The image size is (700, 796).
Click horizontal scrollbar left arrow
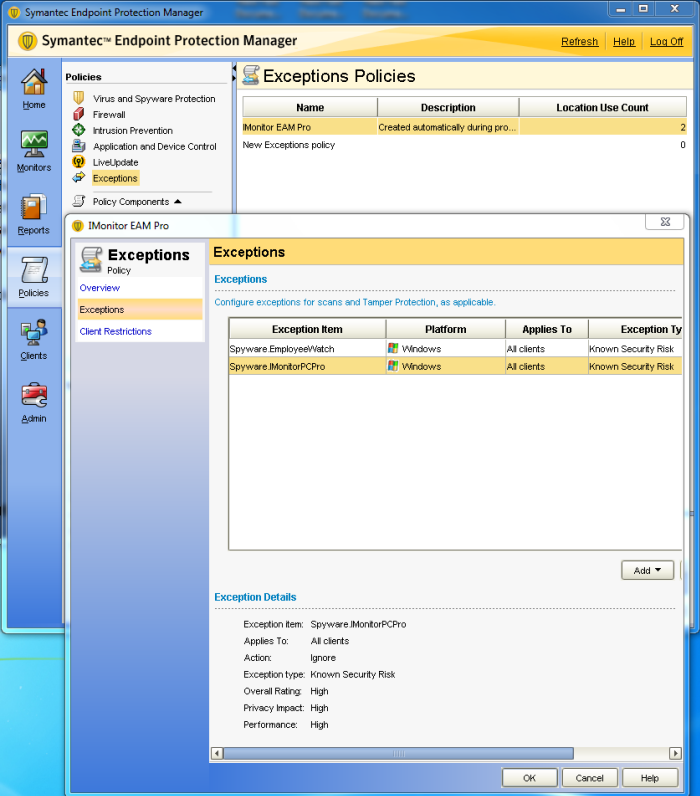(x=217, y=753)
